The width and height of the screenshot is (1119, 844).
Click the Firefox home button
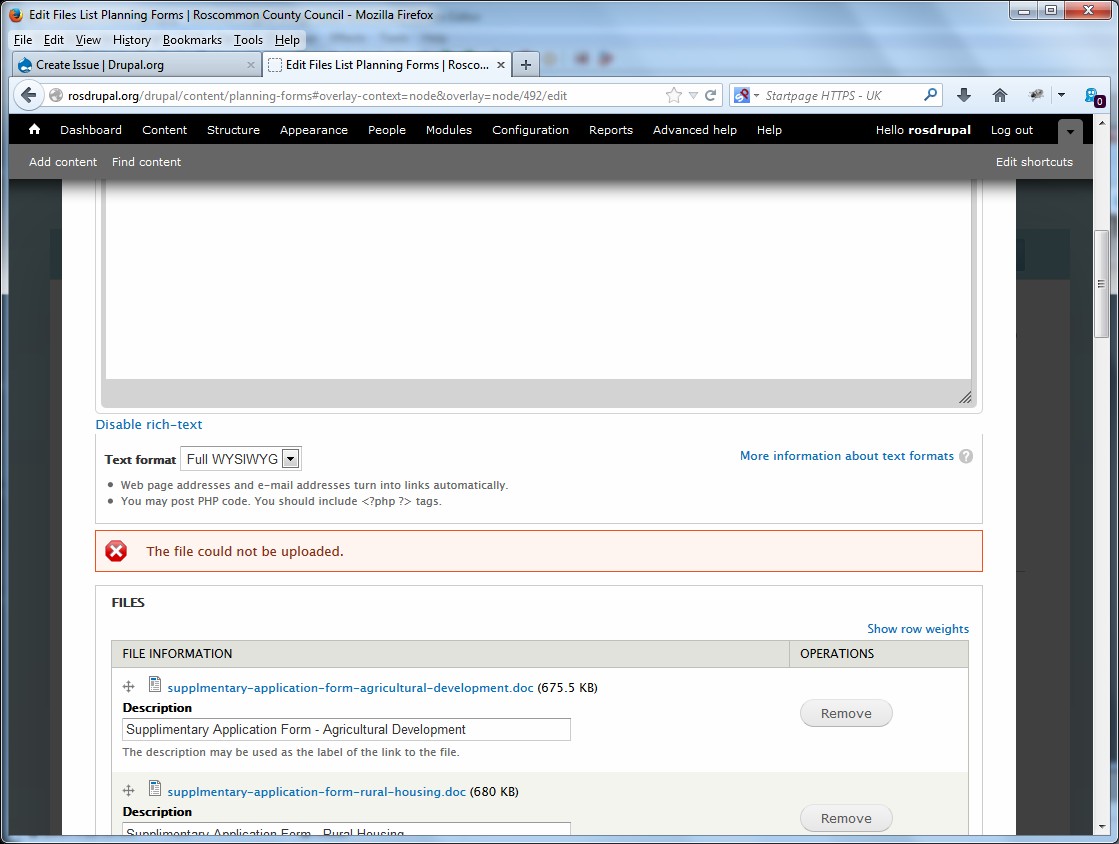pos(999,94)
